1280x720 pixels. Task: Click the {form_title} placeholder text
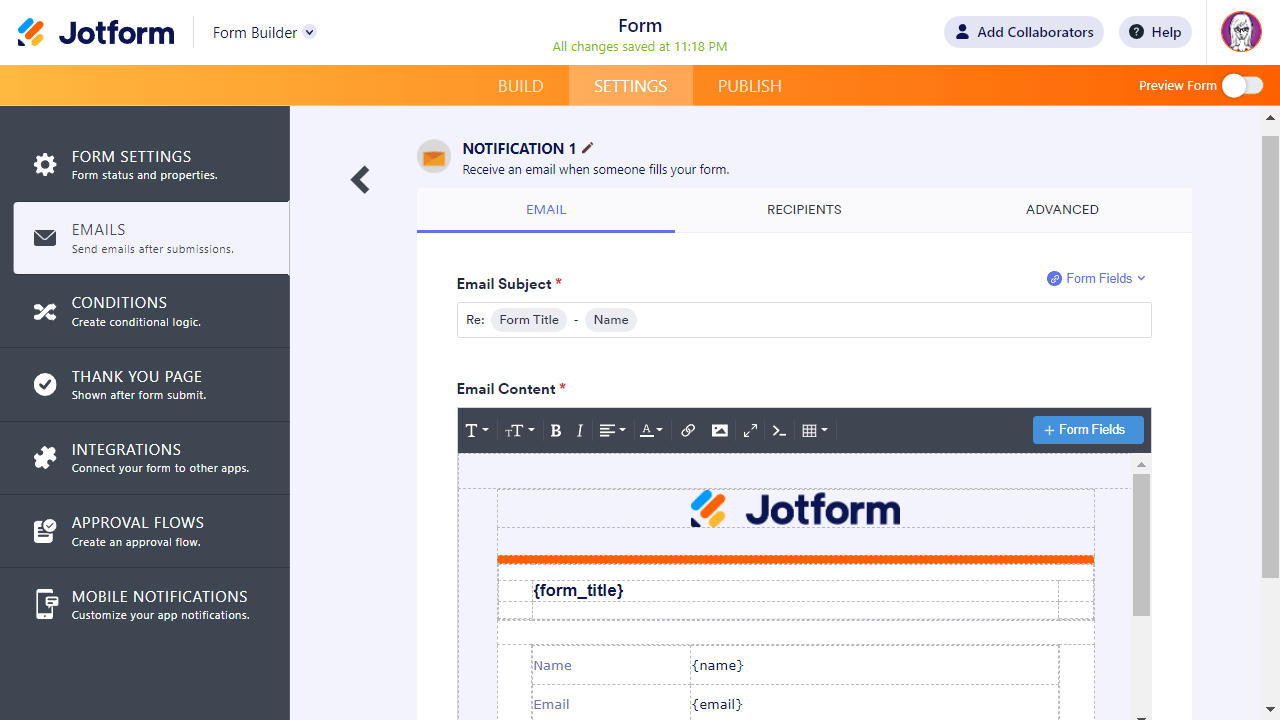pos(578,591)
